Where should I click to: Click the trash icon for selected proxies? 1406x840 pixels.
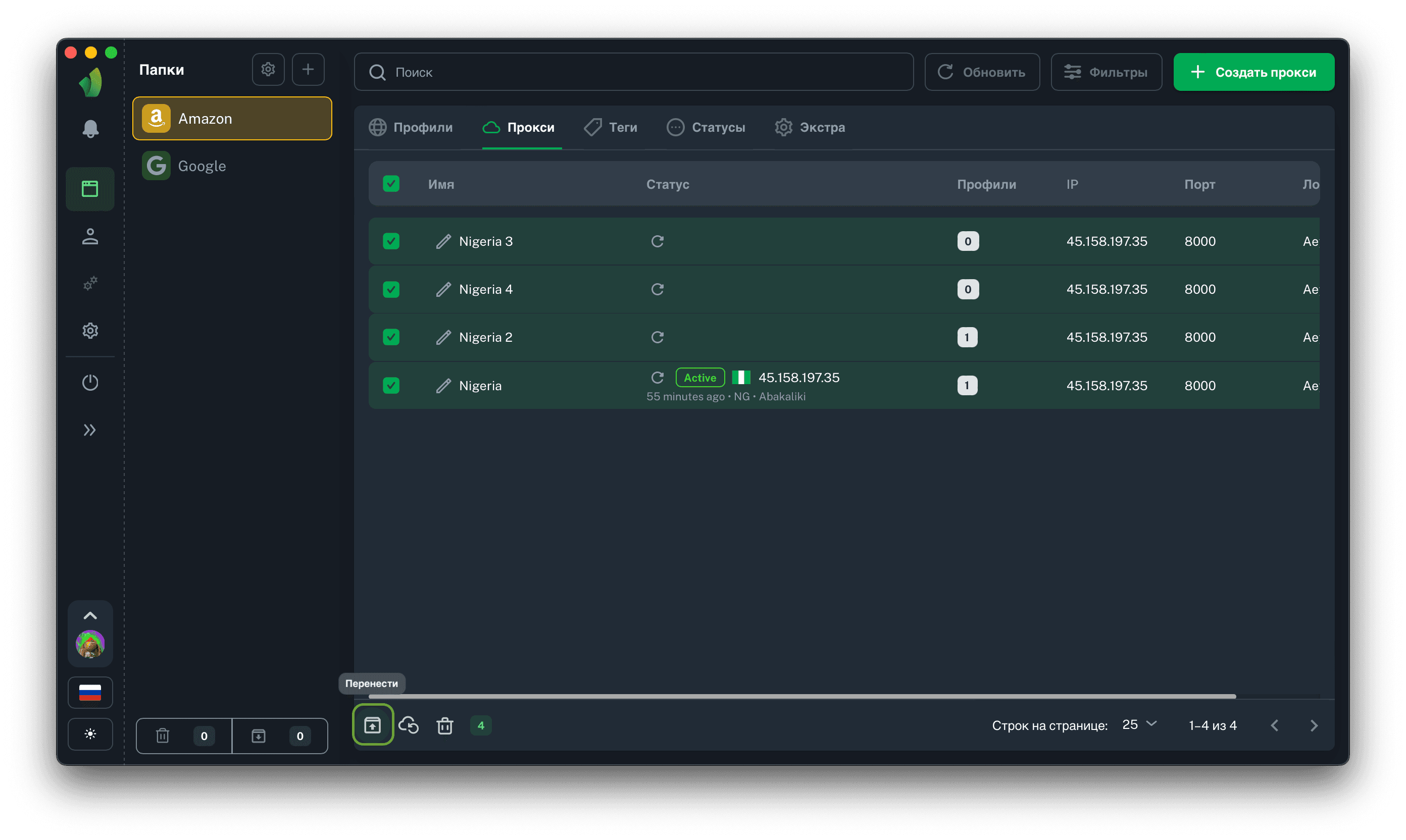[444, 725]
